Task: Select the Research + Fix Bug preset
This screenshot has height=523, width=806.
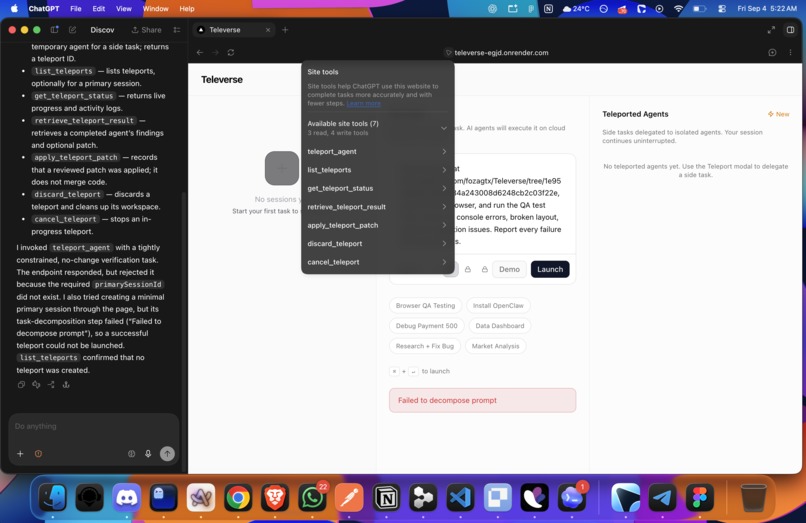Action: point(425,346)
